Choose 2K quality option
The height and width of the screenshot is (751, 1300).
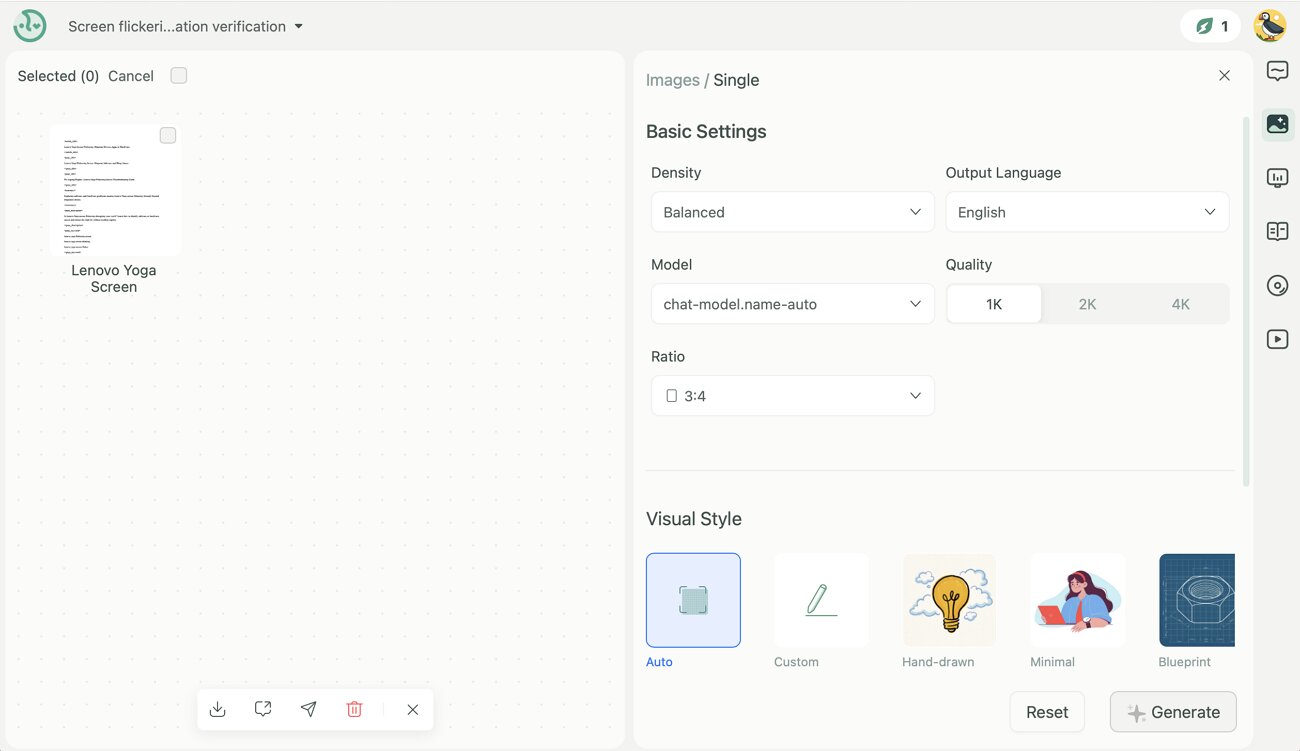pos(1087,304)
